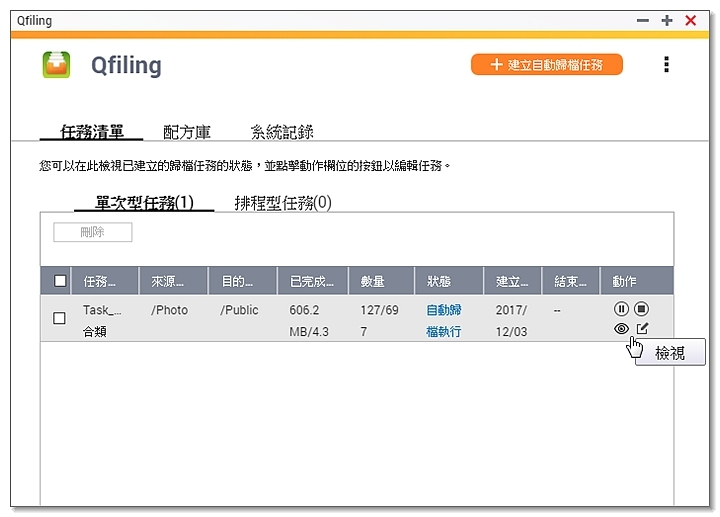Click the disabled 刪除 delete button
This screenshot has width=720, height=517.
coord(93,232)
